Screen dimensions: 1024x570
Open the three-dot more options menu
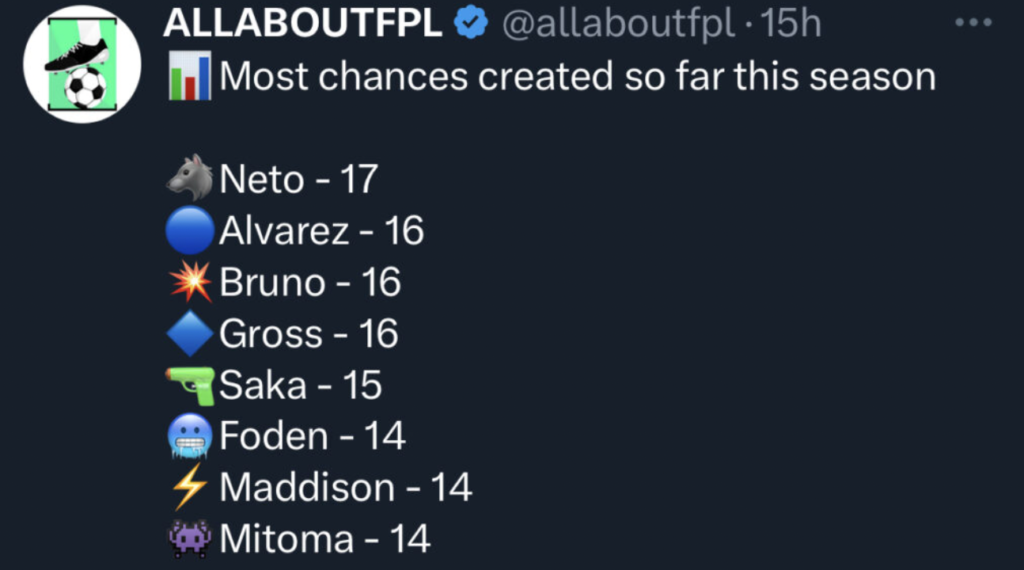pyautogui.click(x=972, y=23)
